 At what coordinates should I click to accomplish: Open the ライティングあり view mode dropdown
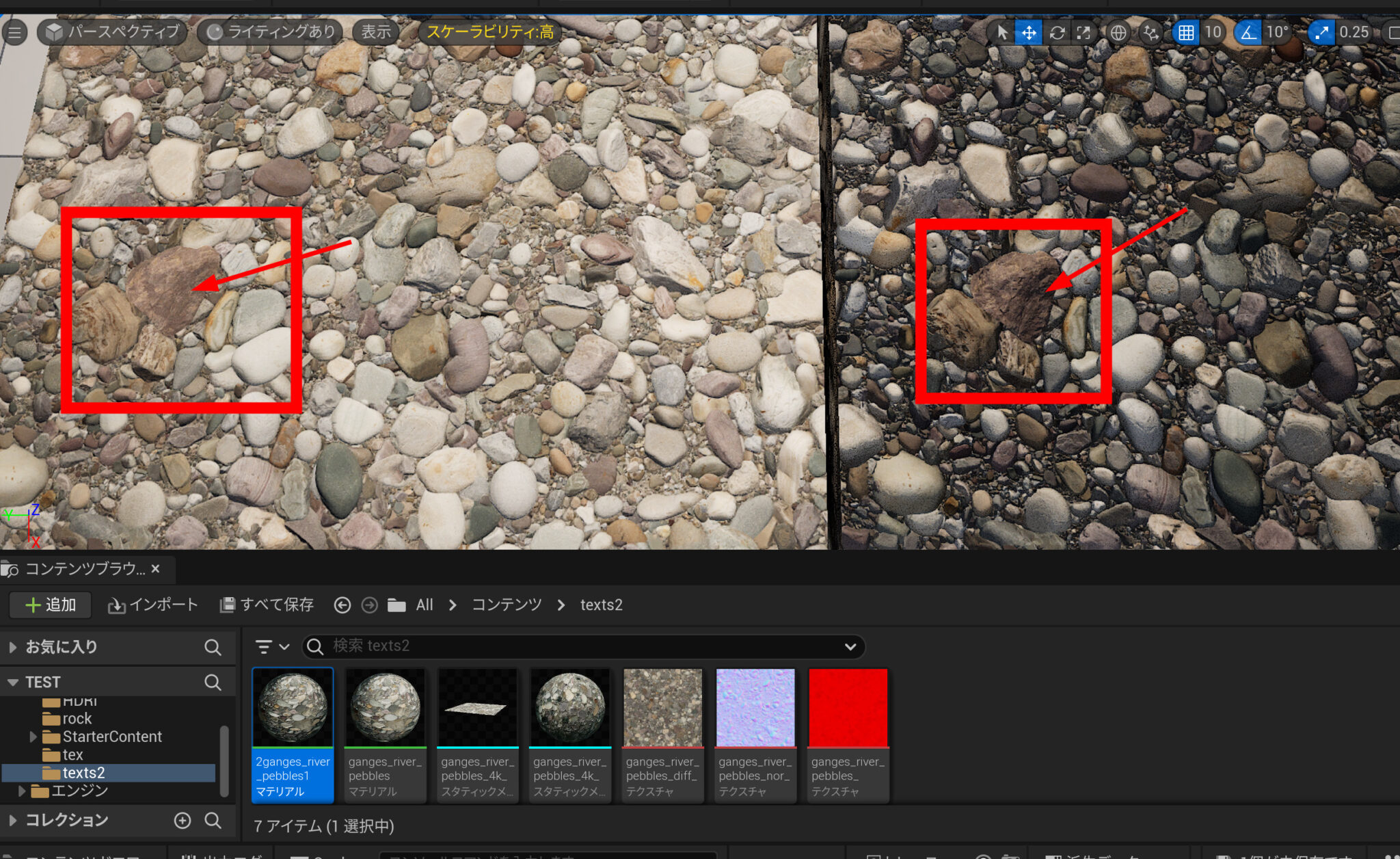[269, 31]
